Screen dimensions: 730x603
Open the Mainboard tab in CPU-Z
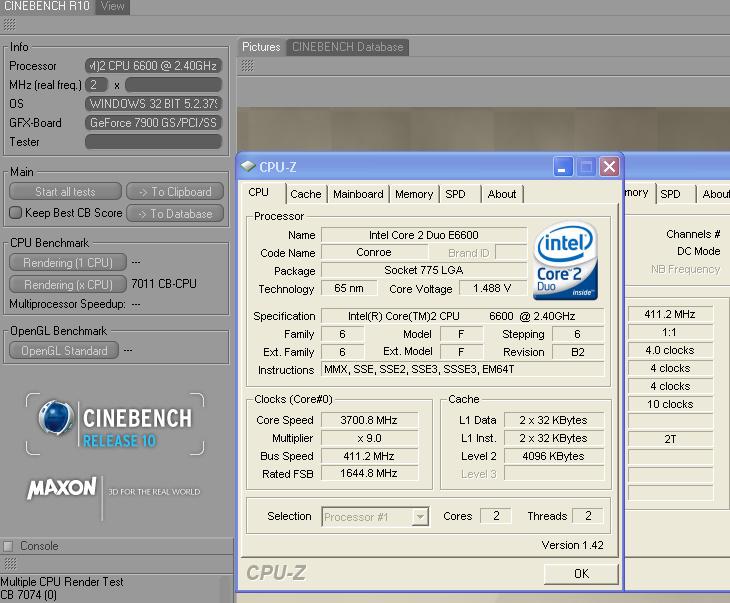[358, 194]
